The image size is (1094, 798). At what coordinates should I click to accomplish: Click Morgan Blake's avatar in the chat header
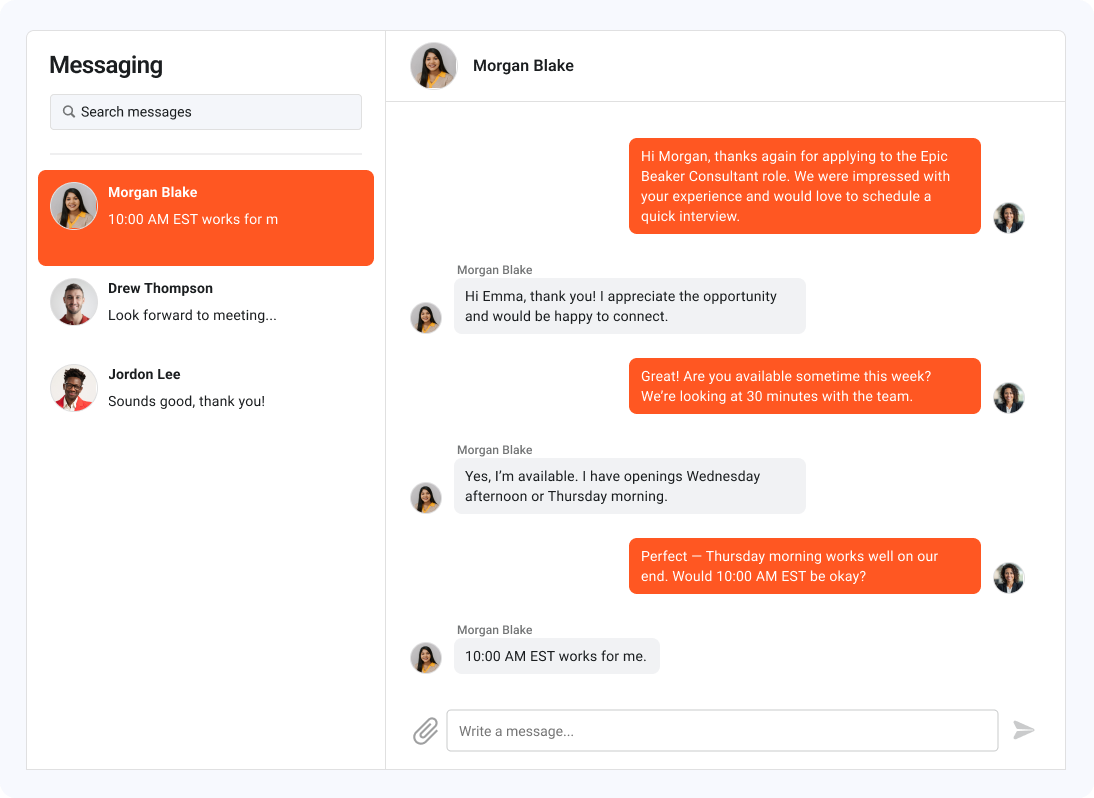(433, 65)
